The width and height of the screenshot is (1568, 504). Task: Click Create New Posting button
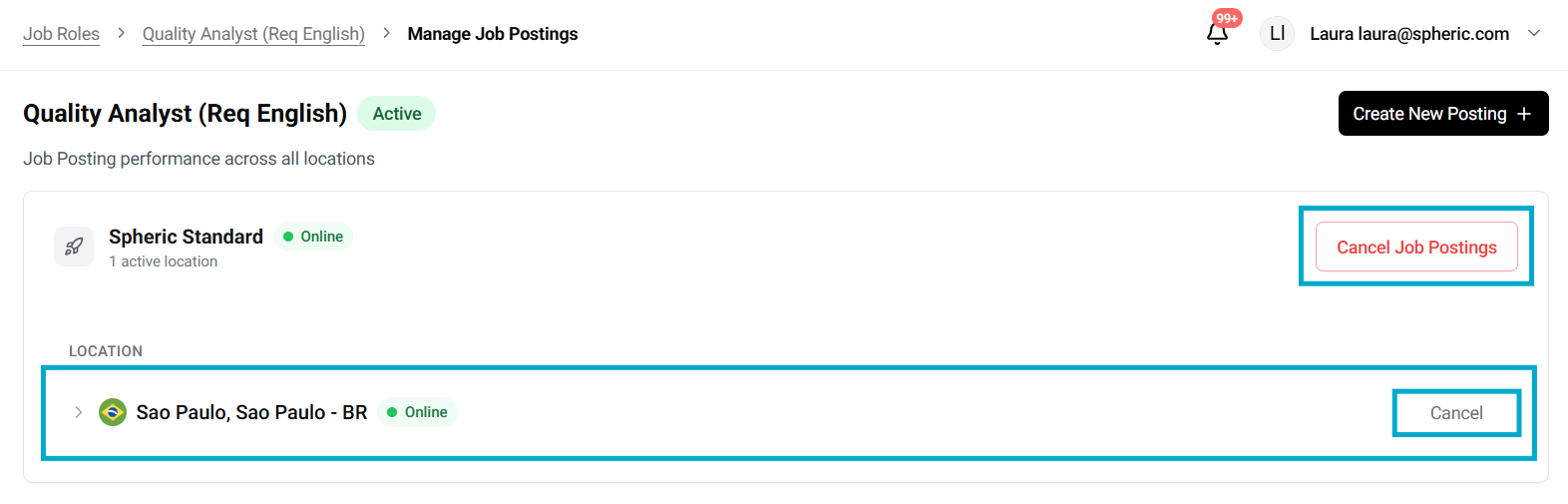pos(1442,114)
